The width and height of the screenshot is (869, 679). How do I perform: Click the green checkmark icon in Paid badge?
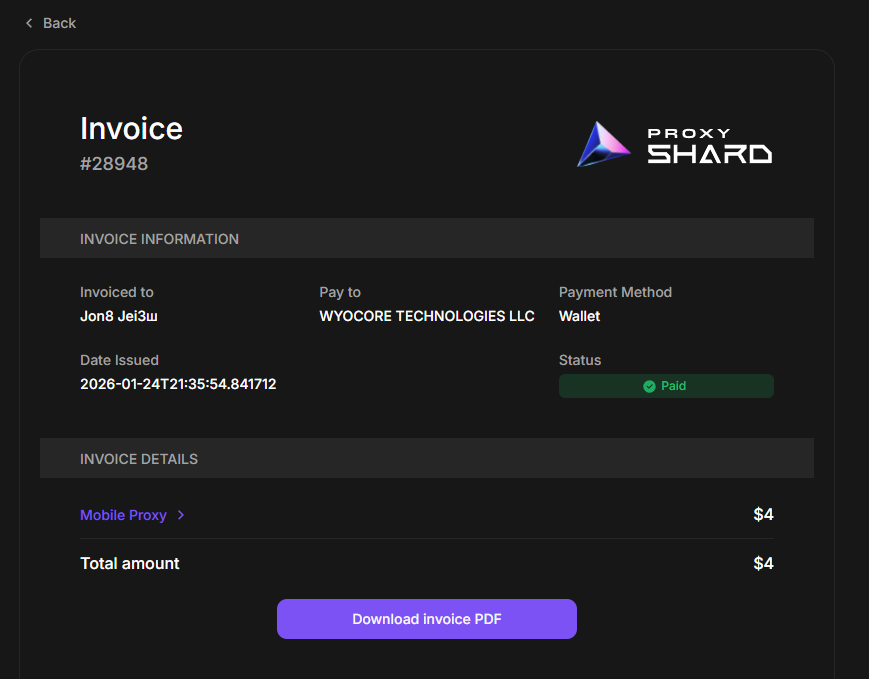pos(649,386)
